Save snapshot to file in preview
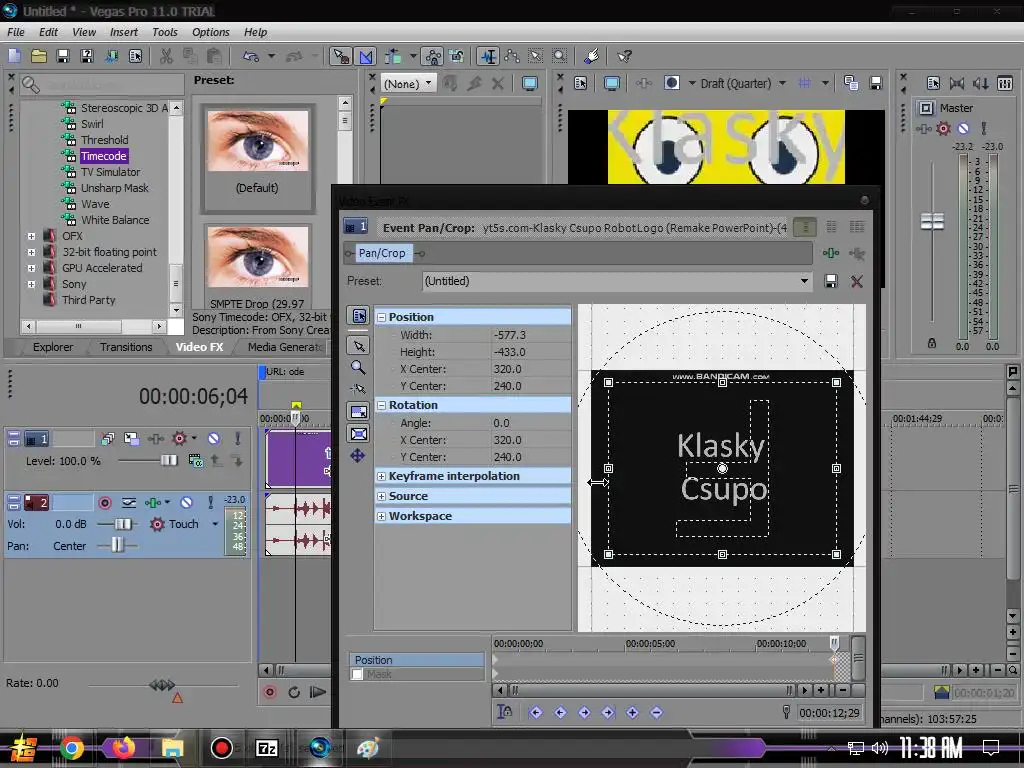Screen dimensions: 1024x768 click(876, 83)
